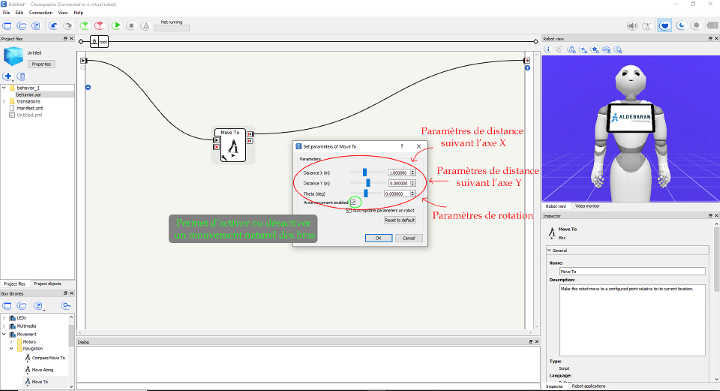Click the green Connect to robot icon
Viewport: 720px width, 391px height.
coord(84,26)
